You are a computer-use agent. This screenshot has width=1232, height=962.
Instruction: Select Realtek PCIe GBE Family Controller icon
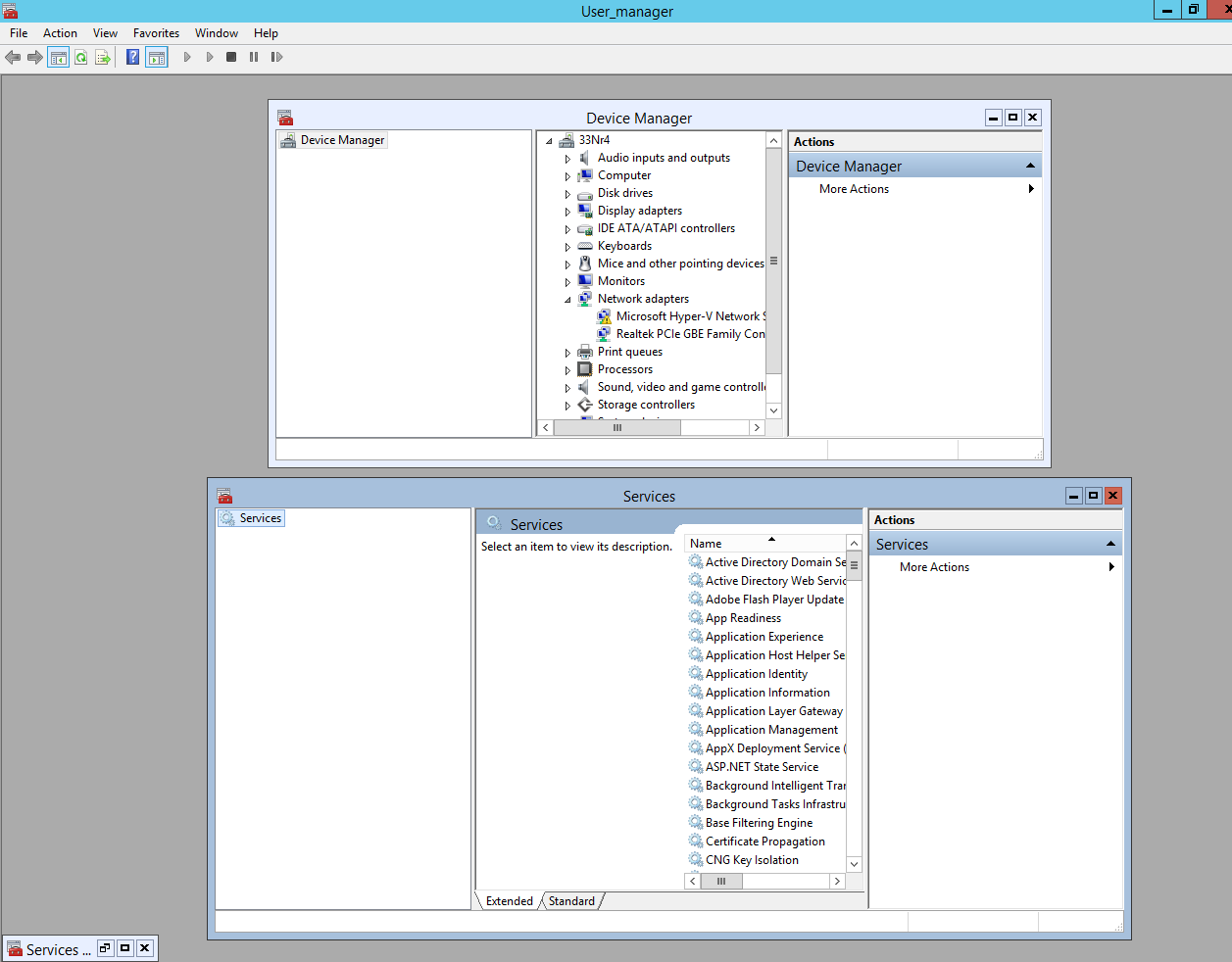click(604, 334)
